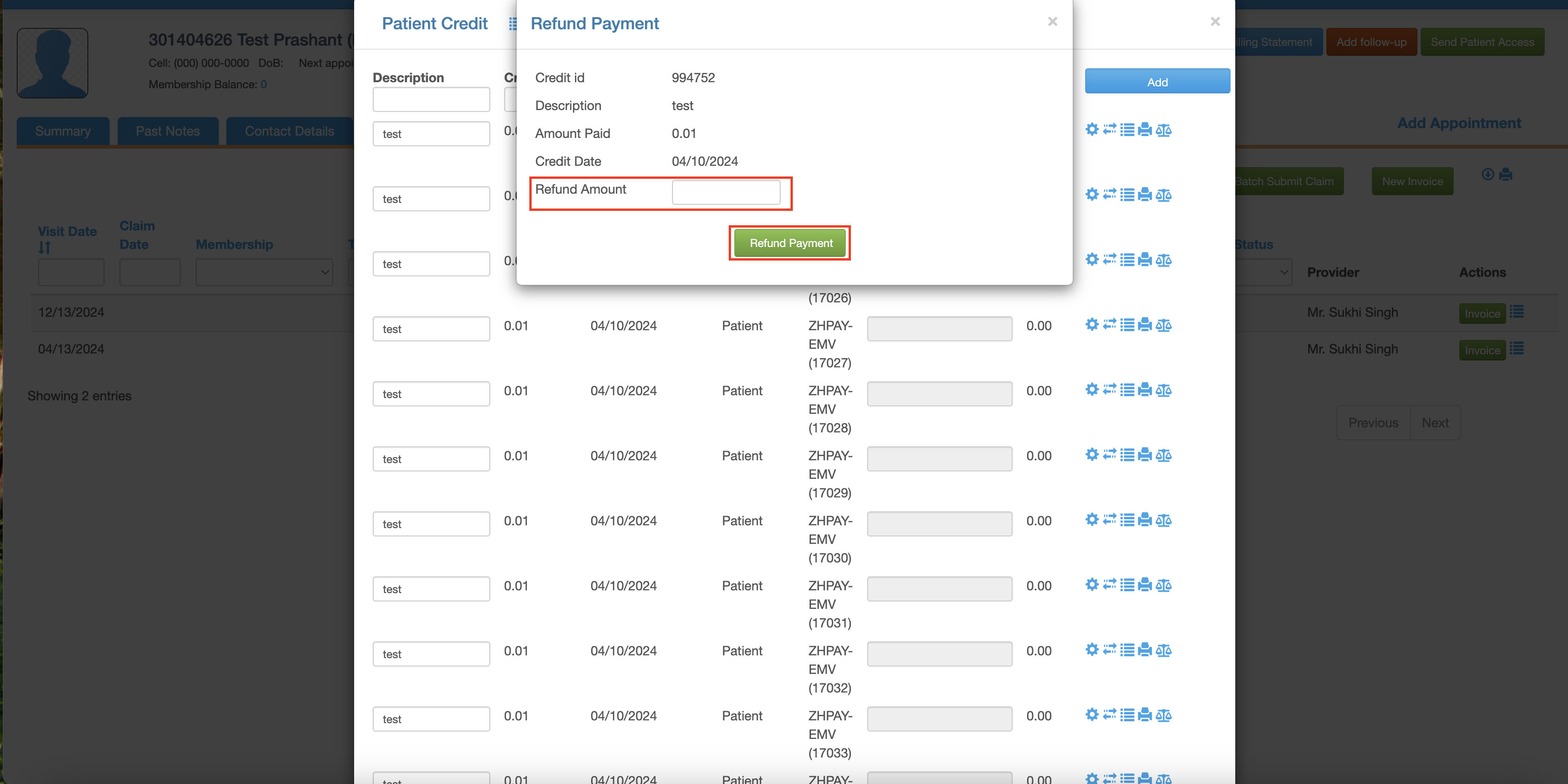The width and height of the screenshot is (1568, 784).
Task: Click balance scale icon in row 17032
Action: click(x=1163, y=650)
